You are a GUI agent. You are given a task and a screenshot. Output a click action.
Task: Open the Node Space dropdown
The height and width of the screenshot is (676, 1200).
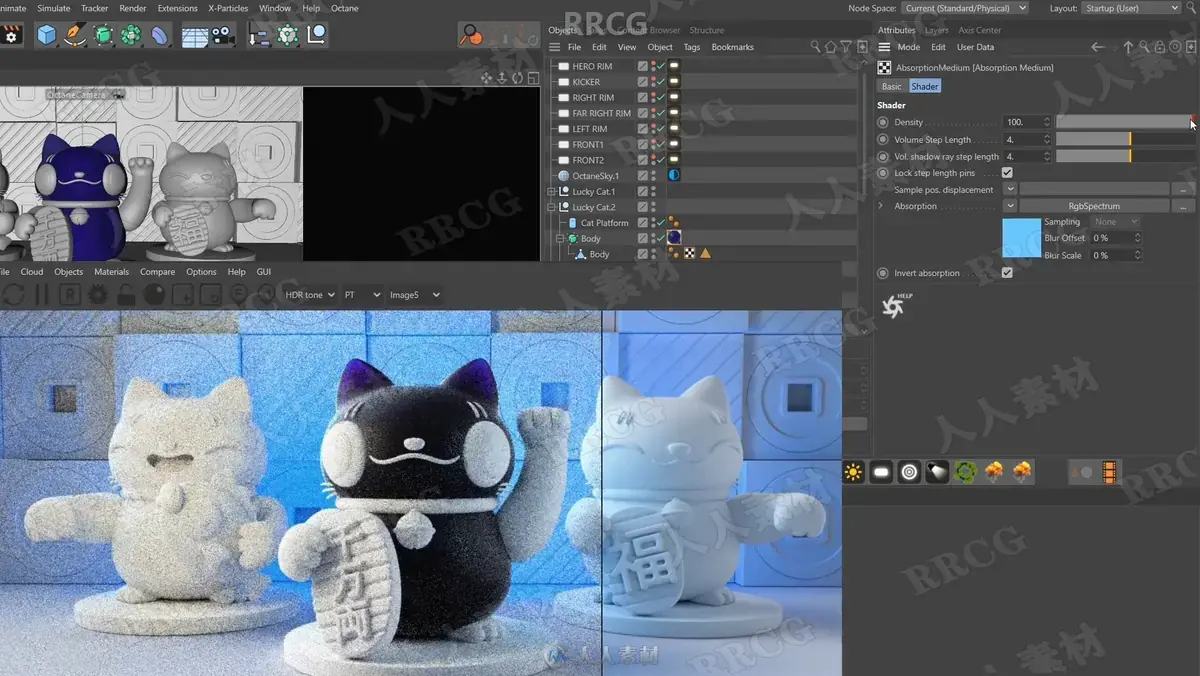(965, 8)
